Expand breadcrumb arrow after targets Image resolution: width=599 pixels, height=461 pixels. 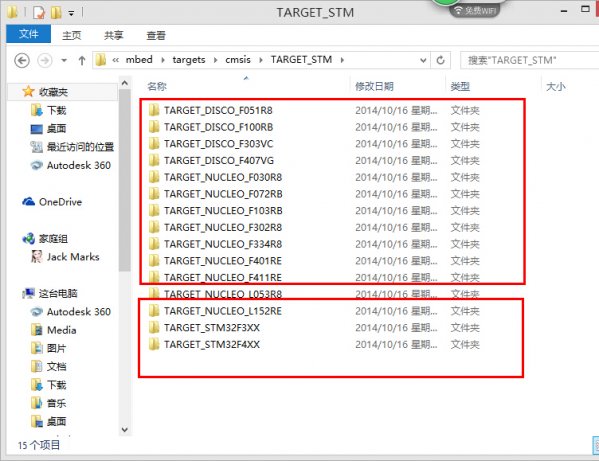coord(215,60)
